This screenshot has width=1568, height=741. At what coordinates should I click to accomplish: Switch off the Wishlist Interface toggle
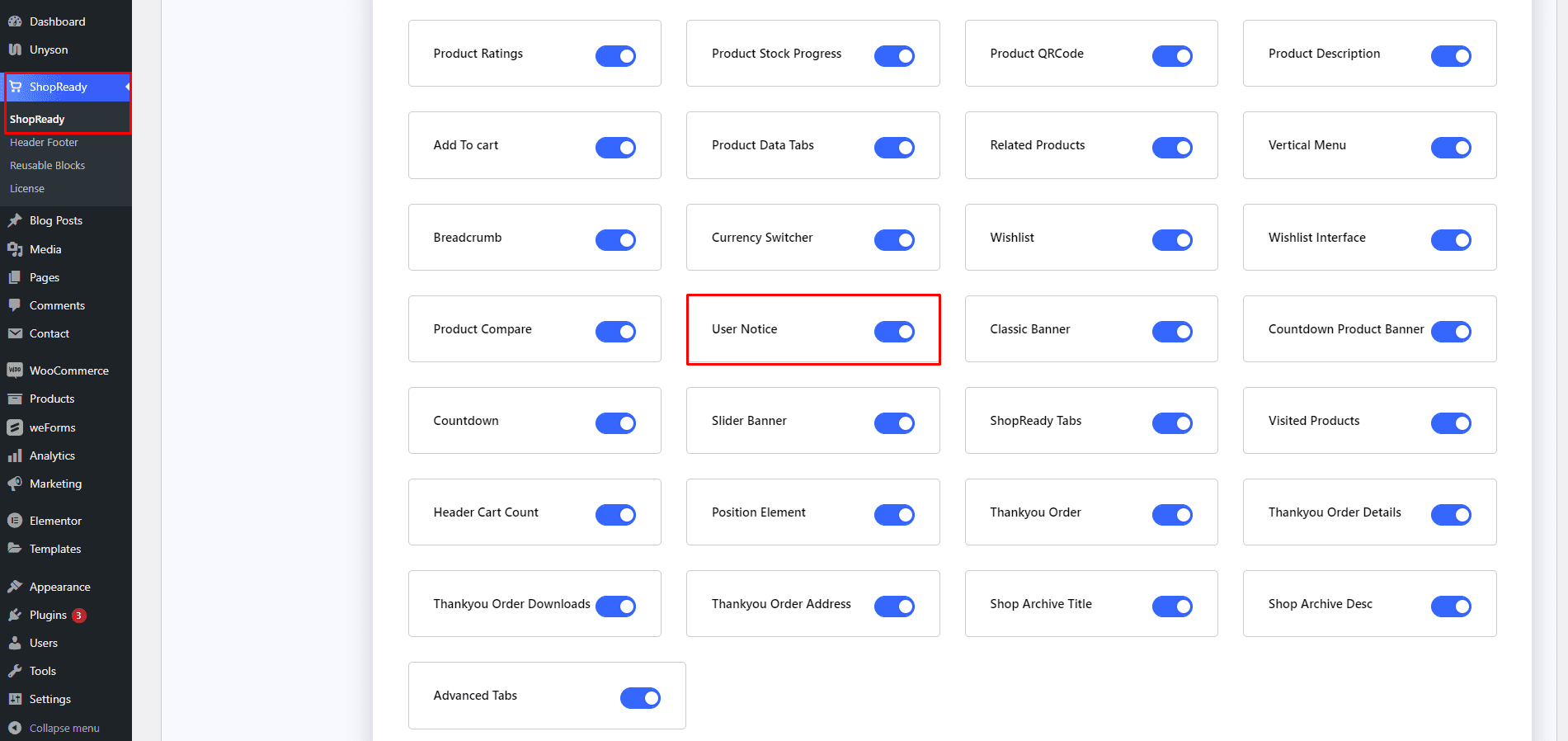click(x=1451, y=240)
